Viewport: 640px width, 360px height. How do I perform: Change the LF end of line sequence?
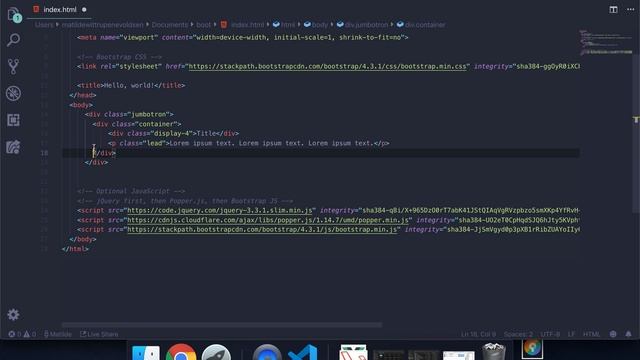tap(571, 334)
